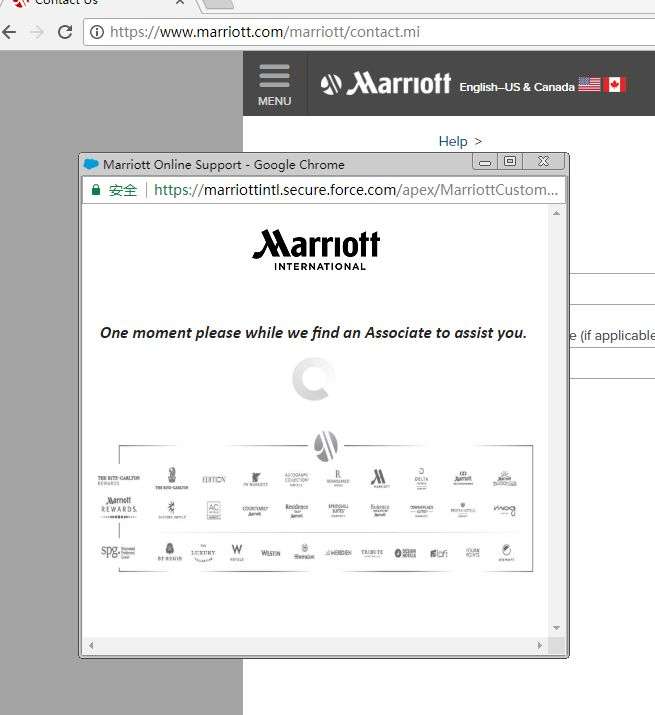655x715 pixels.
Task: Click the browser forward arrow
Action: (37, 32)
